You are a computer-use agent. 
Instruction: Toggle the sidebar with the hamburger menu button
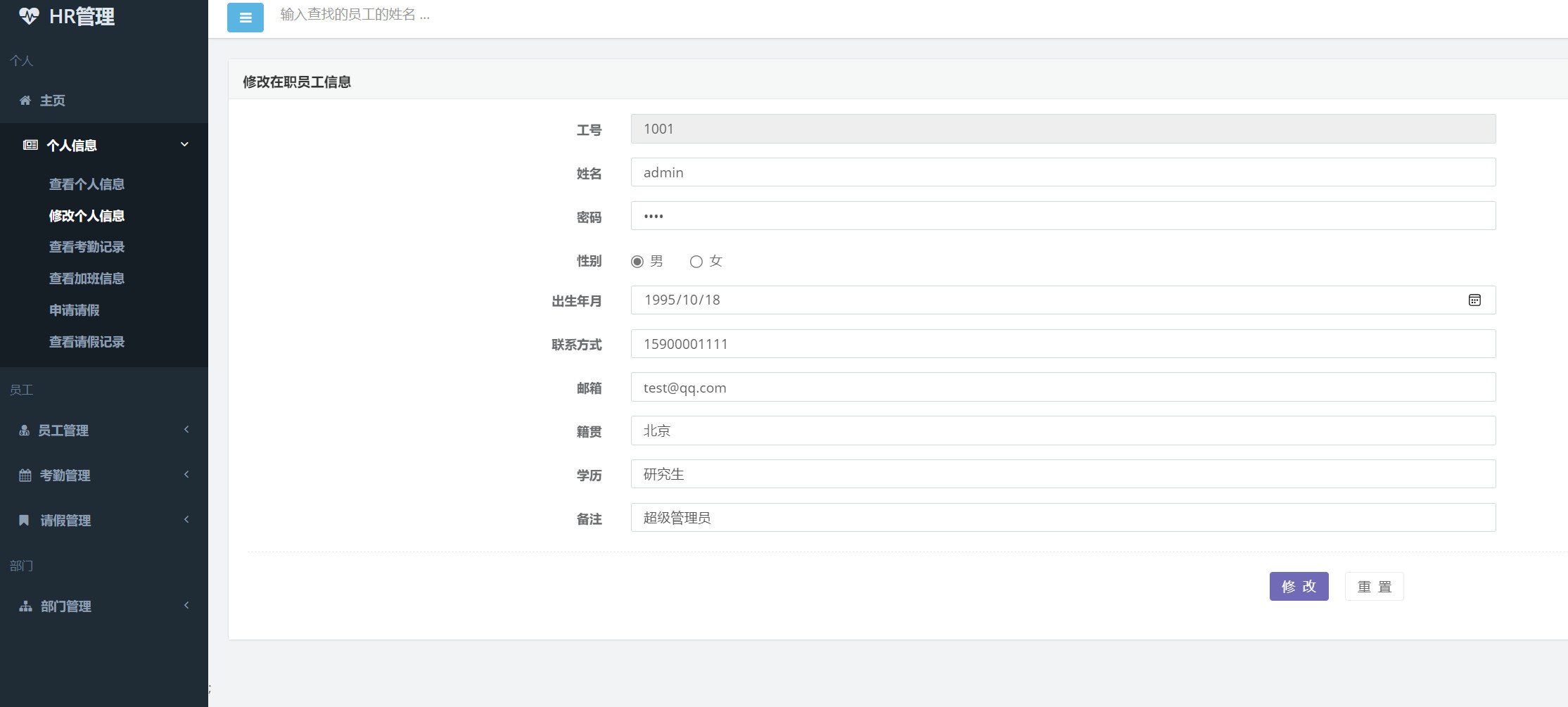pyautogui.click(x=246, y=18)
